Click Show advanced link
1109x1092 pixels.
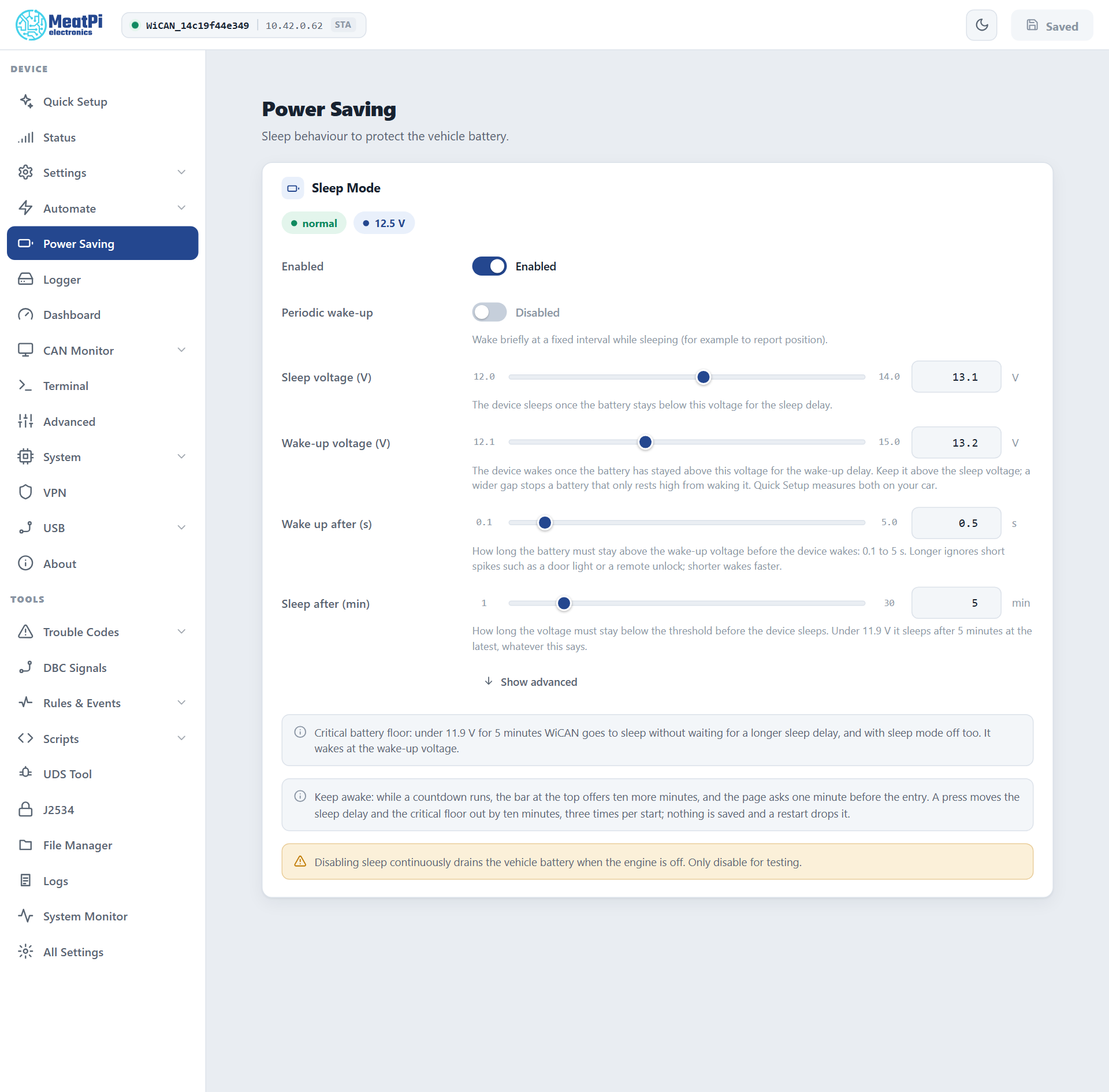pyautogui.click(x=530, y=682)
